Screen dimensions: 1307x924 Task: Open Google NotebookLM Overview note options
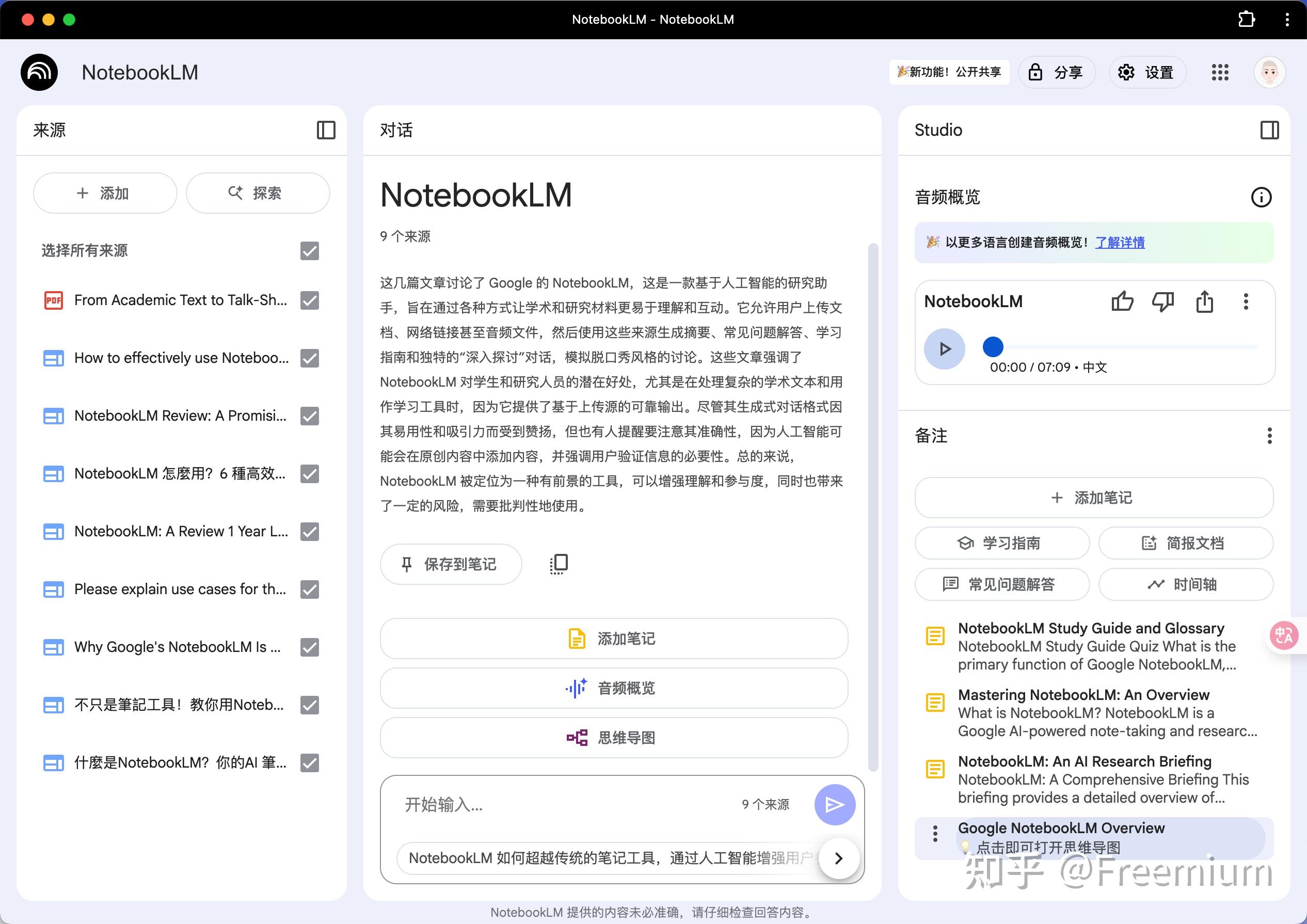click(935, 834)
